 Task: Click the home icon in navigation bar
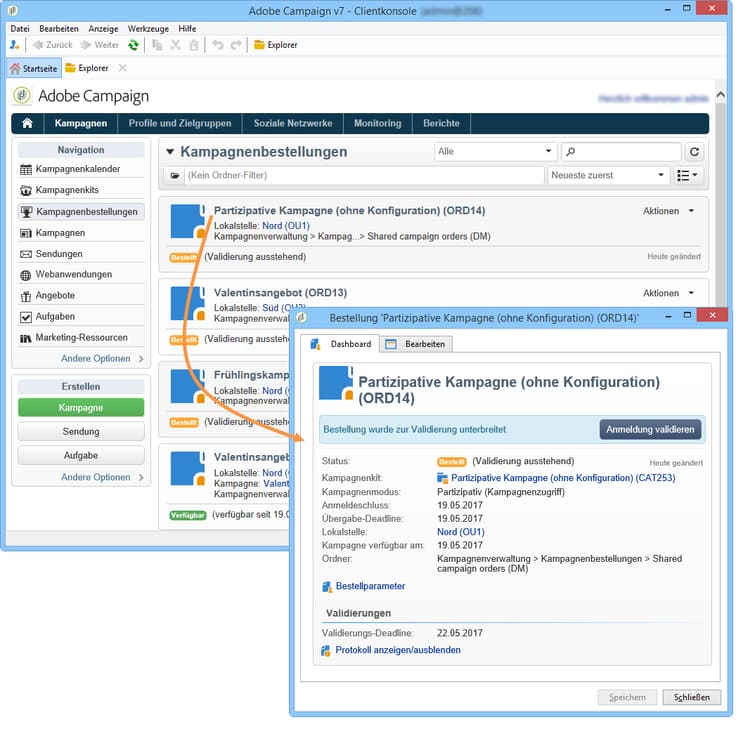[x=27, y=123]
